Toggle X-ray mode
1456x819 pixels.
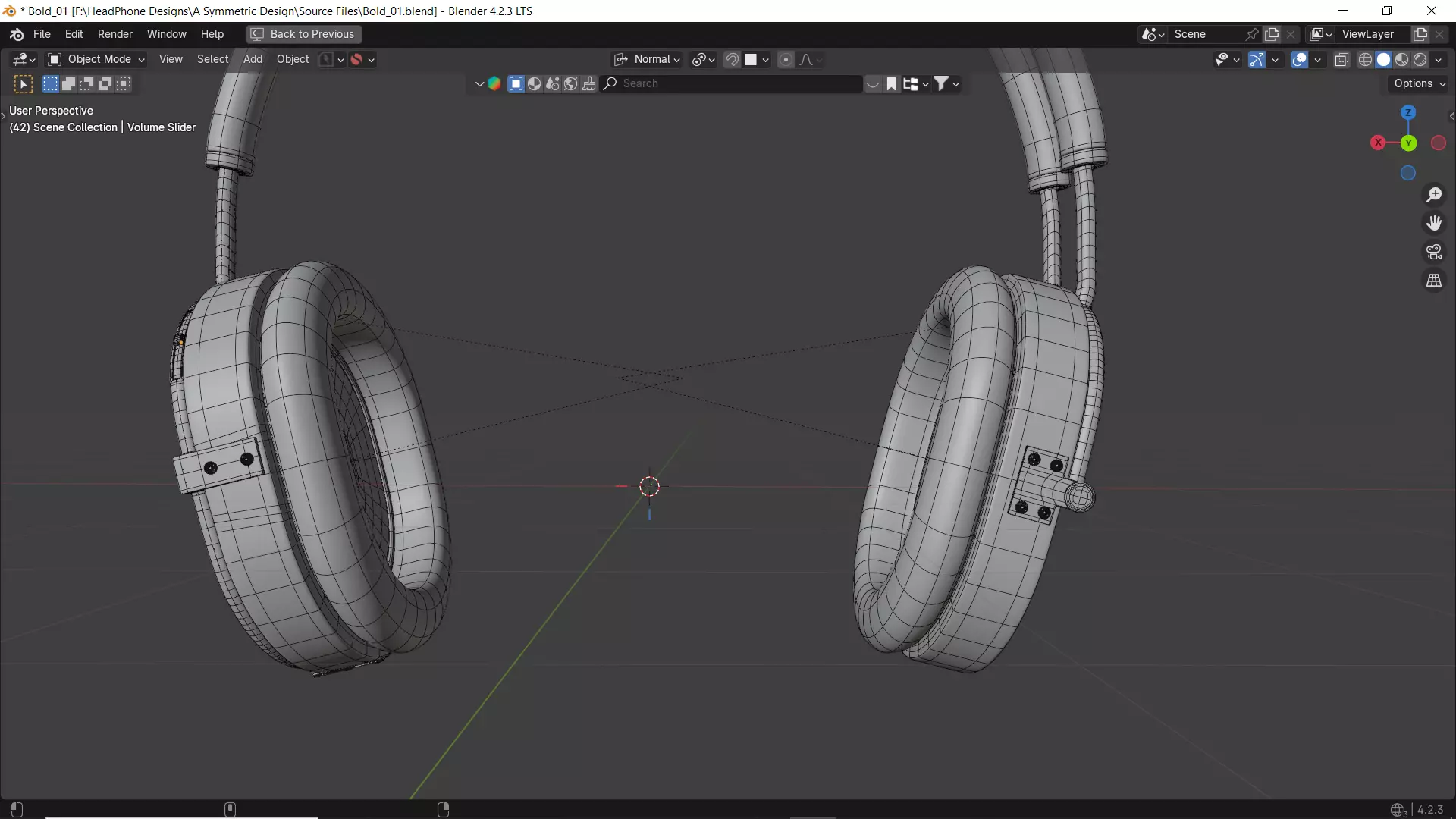coord(1341,60)
